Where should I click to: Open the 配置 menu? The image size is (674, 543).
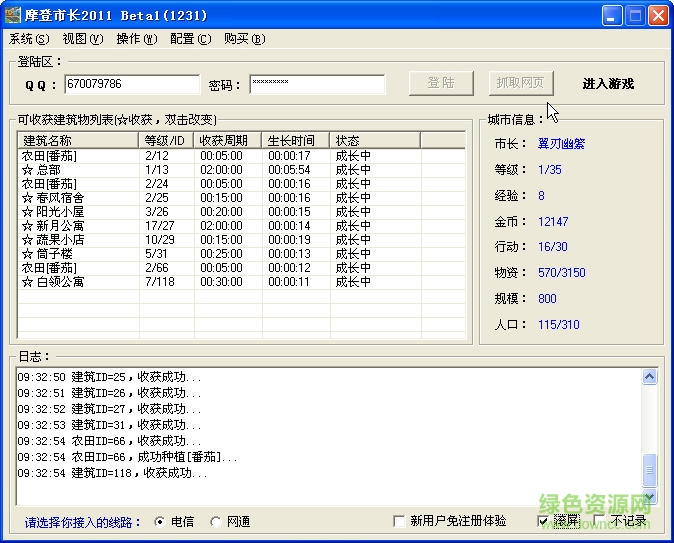tap(190, 39)
